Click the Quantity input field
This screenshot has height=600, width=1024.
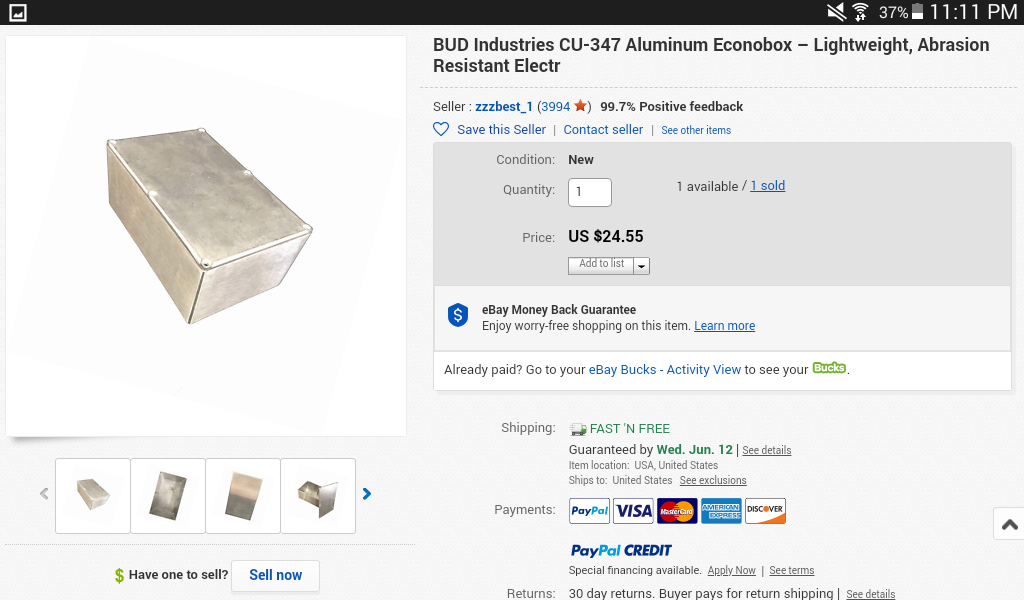point(590,192)
